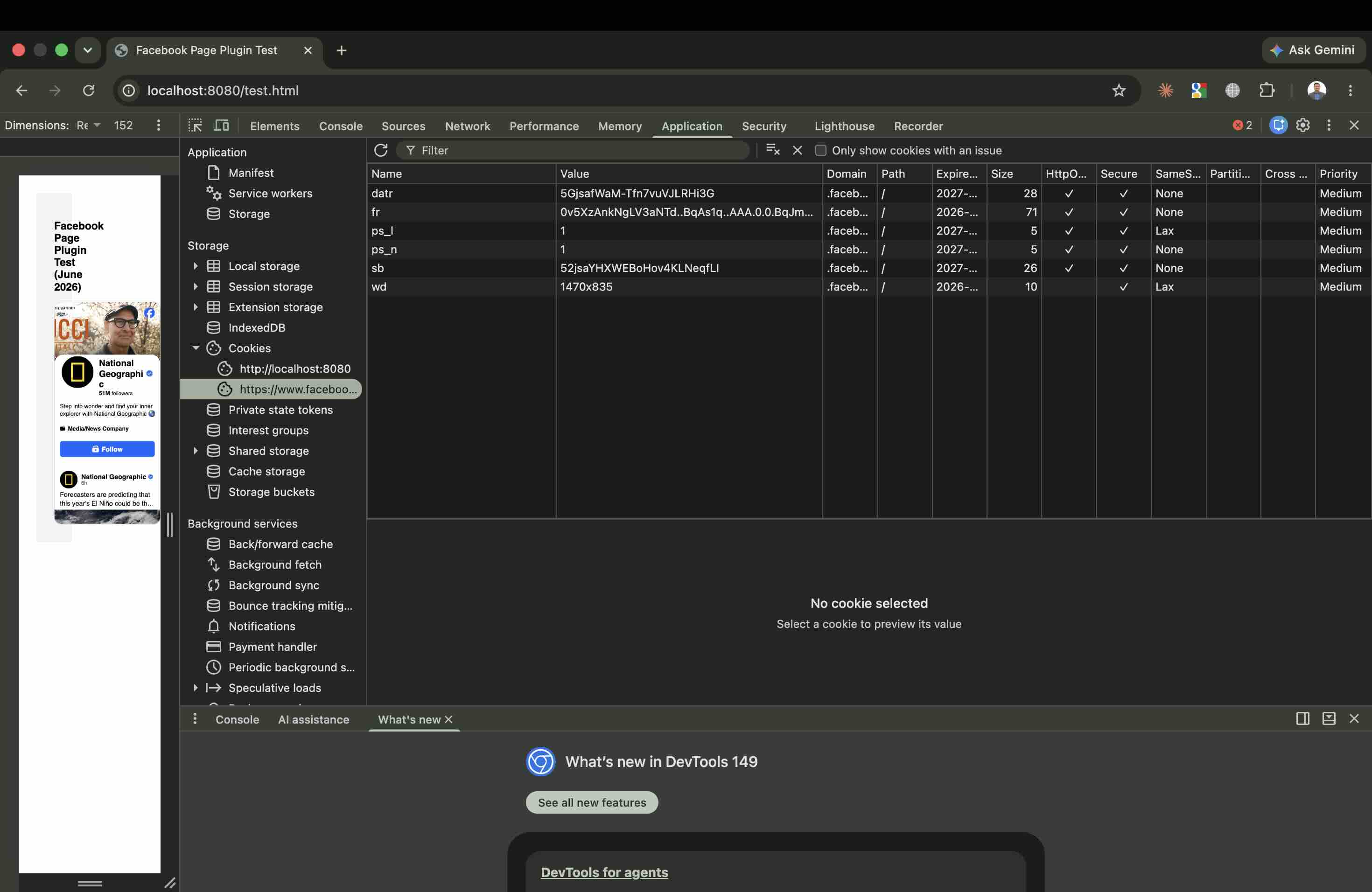Image resolution: width=1372 pixels, height=892 pixels.
Task: Open Service workers in the sidebar
Action: click(x=270, y=193)
